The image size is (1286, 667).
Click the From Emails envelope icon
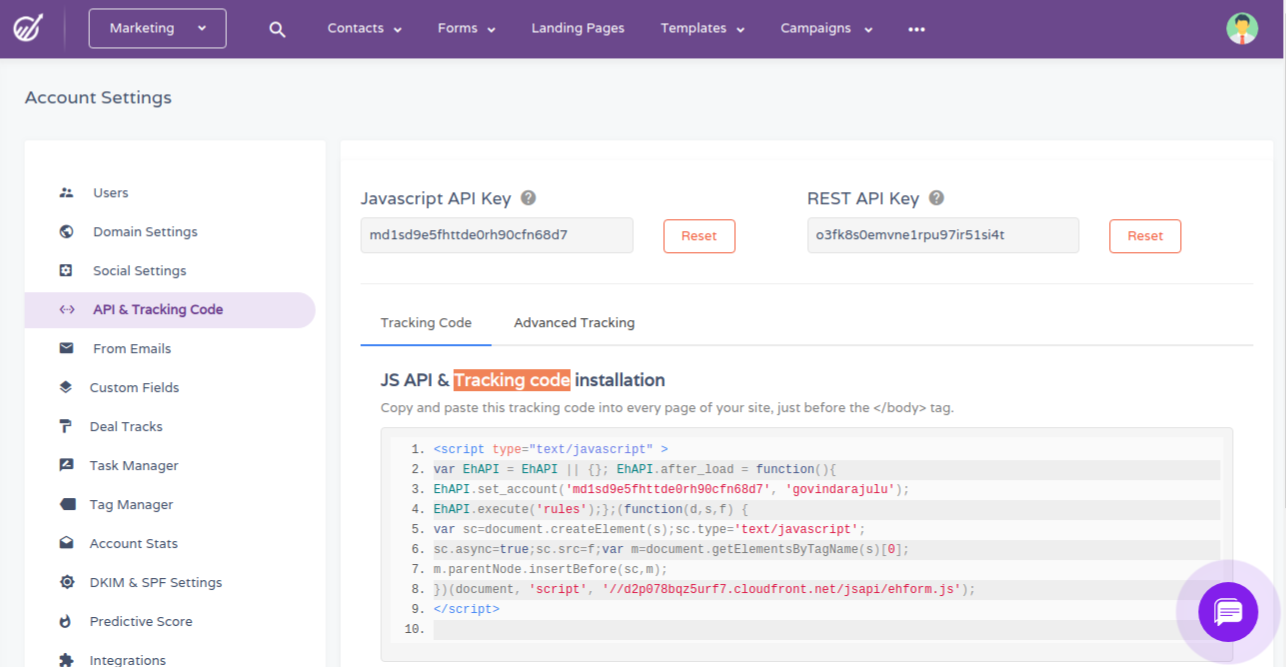[x=67, y=349]
